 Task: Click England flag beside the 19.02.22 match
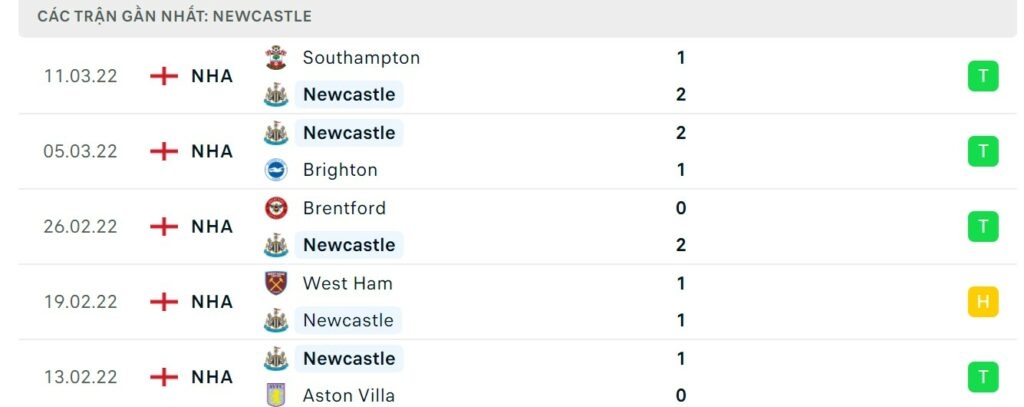(x=164, y=301)
